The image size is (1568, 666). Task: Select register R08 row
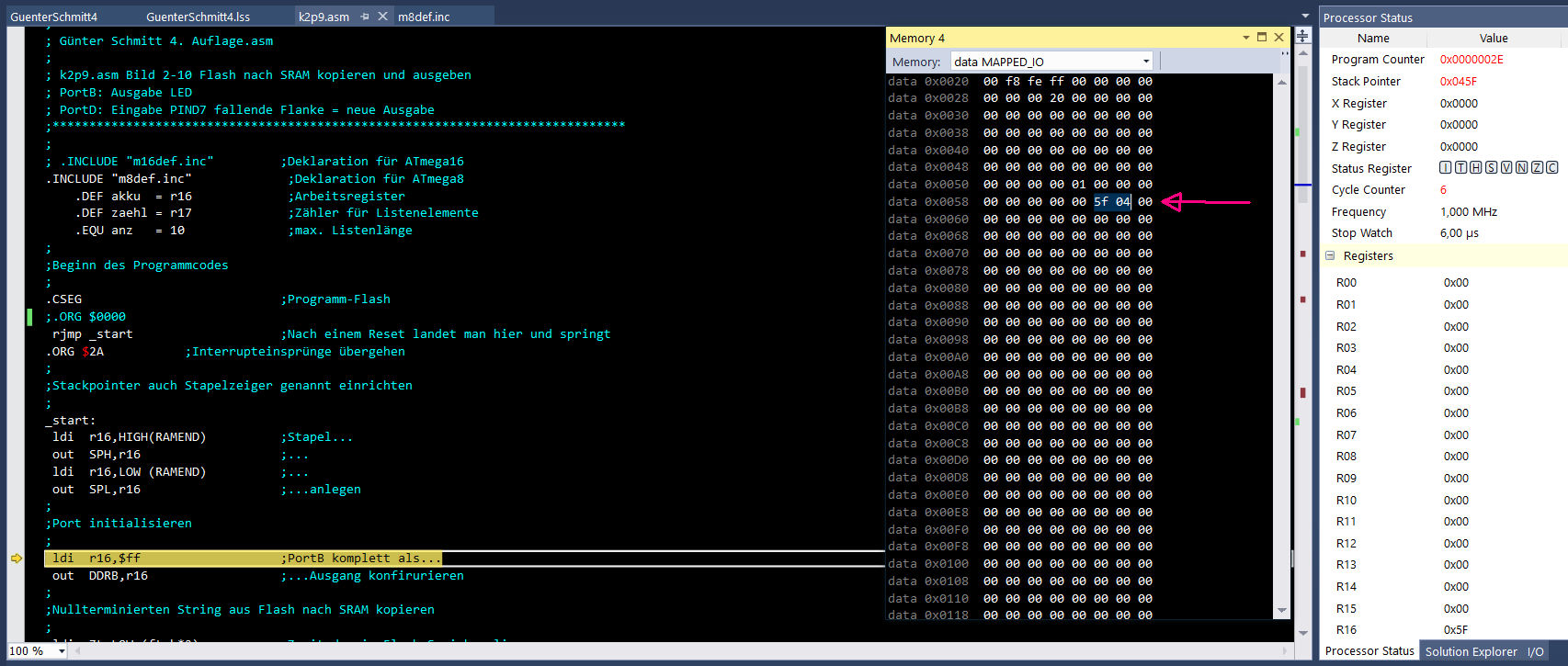(1444, 456)
